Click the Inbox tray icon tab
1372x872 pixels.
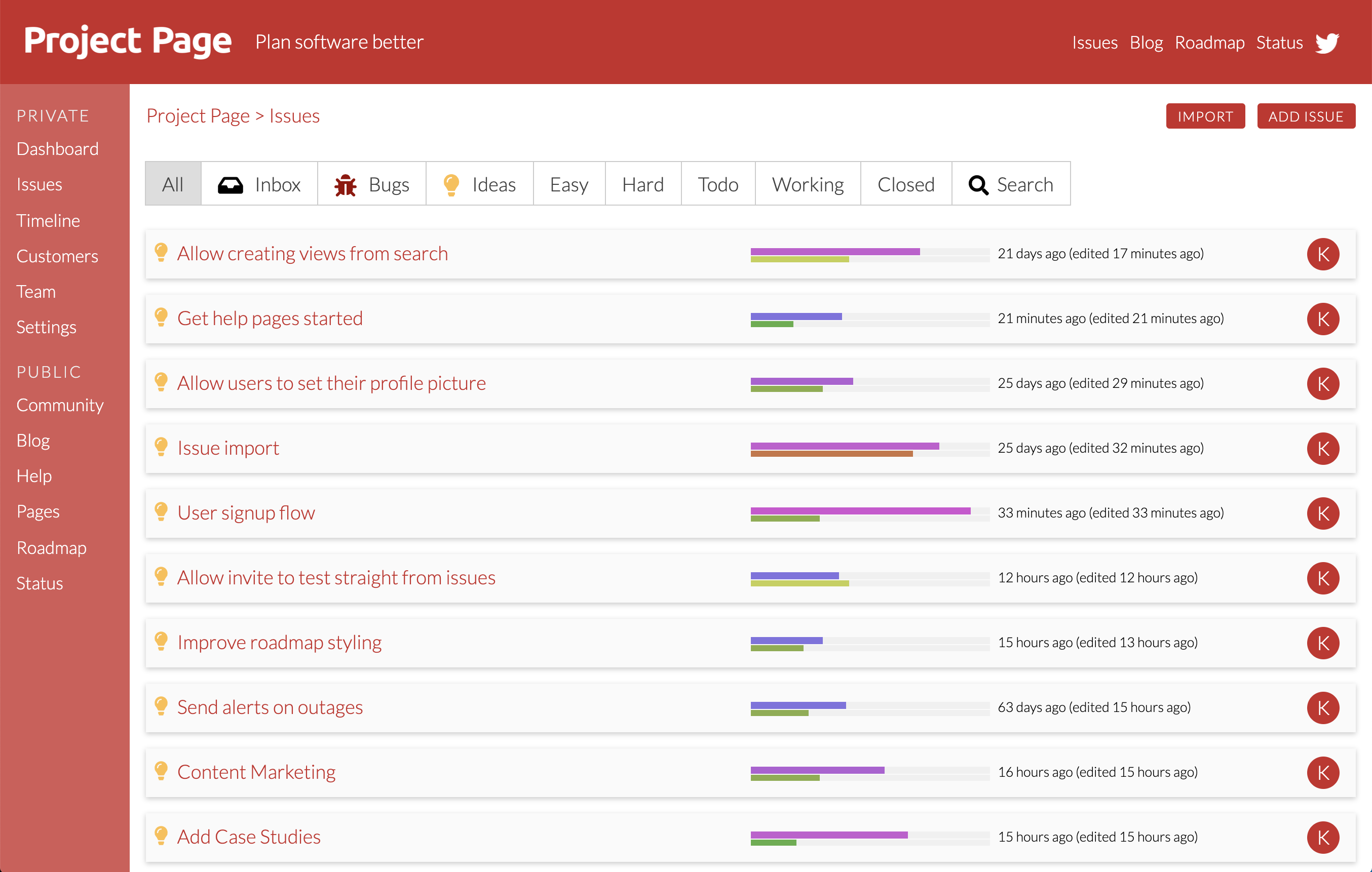point(259,184)
